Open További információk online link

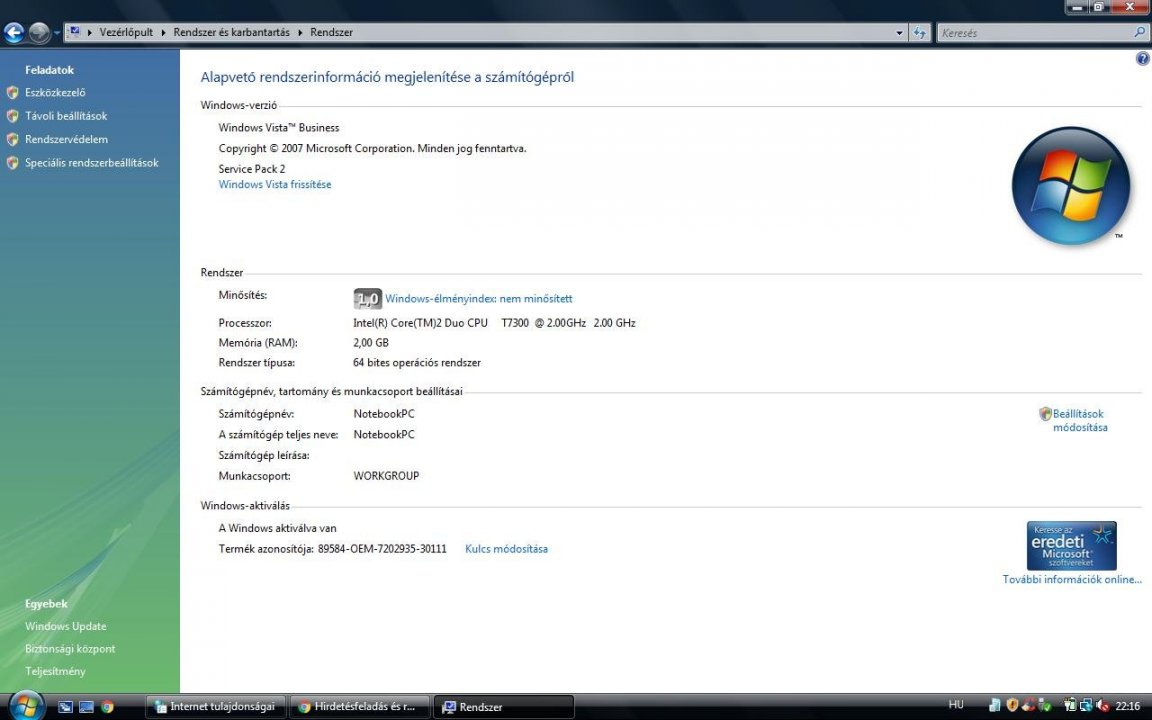(1072, 580)
